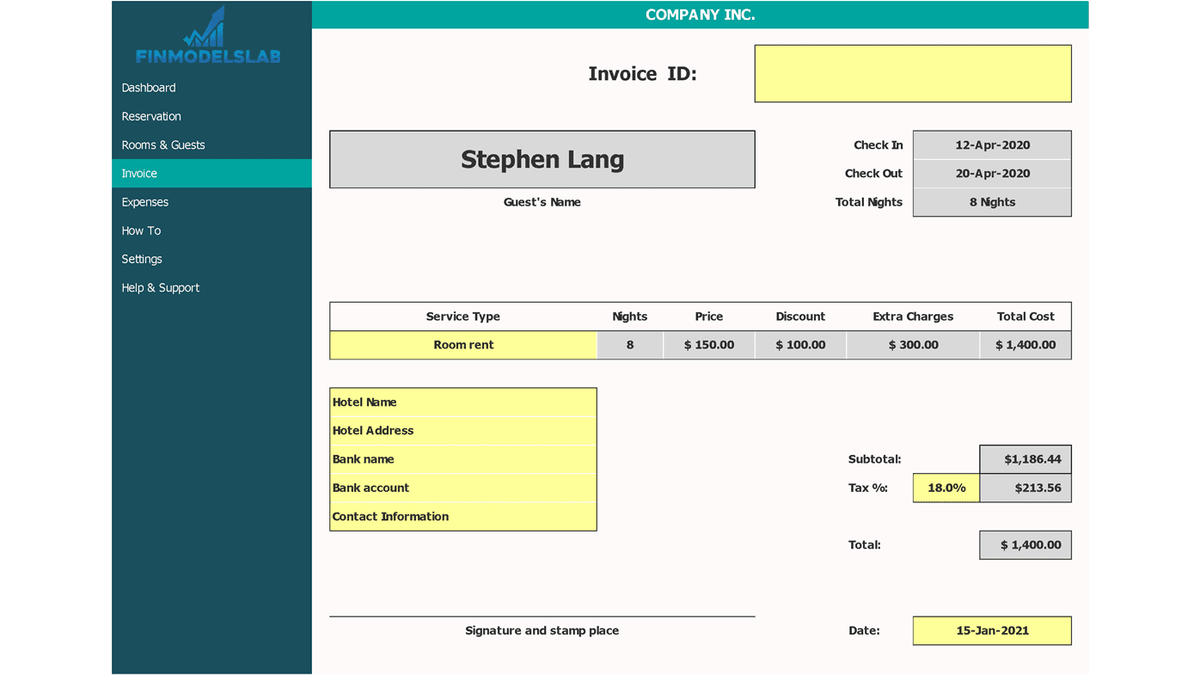Click the Check Out label
This screenshot has width=1200, height=676.
[874, 173]
